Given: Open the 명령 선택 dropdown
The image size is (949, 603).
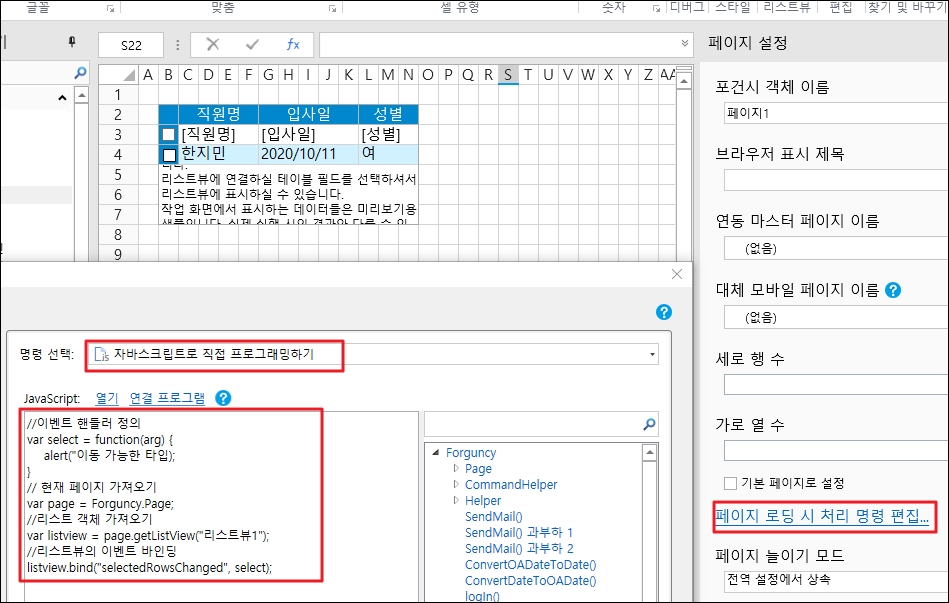Looking at the screenshot, I should 652,354.
